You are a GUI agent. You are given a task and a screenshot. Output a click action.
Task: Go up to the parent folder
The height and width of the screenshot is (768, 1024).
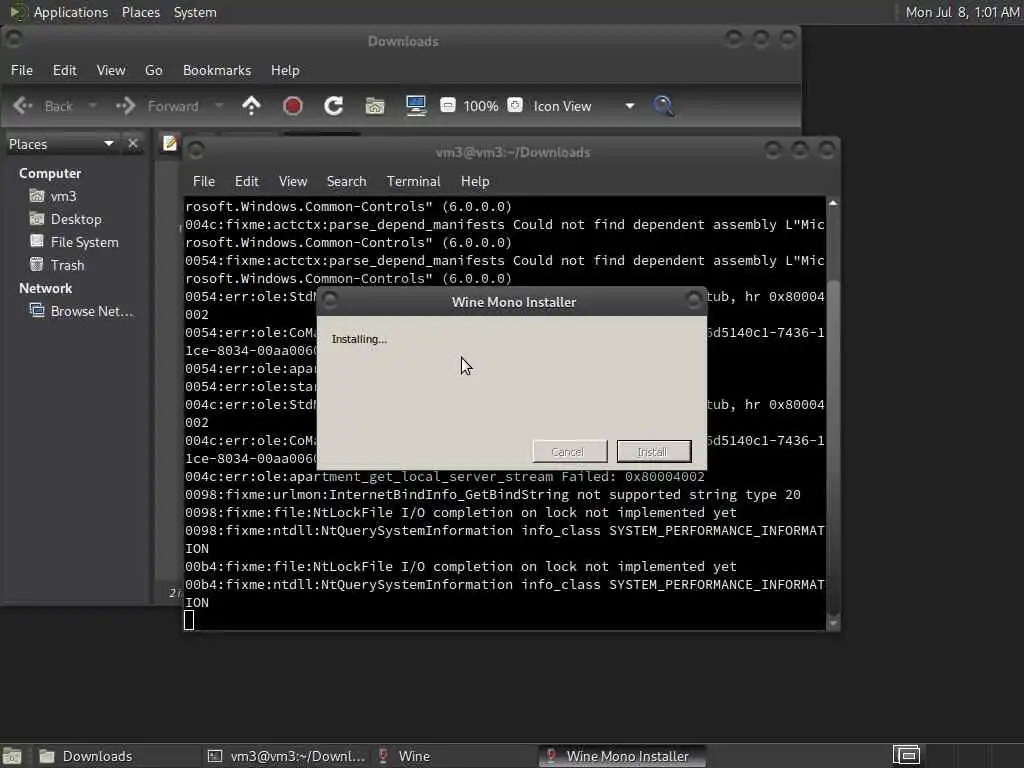pos(251,106)
